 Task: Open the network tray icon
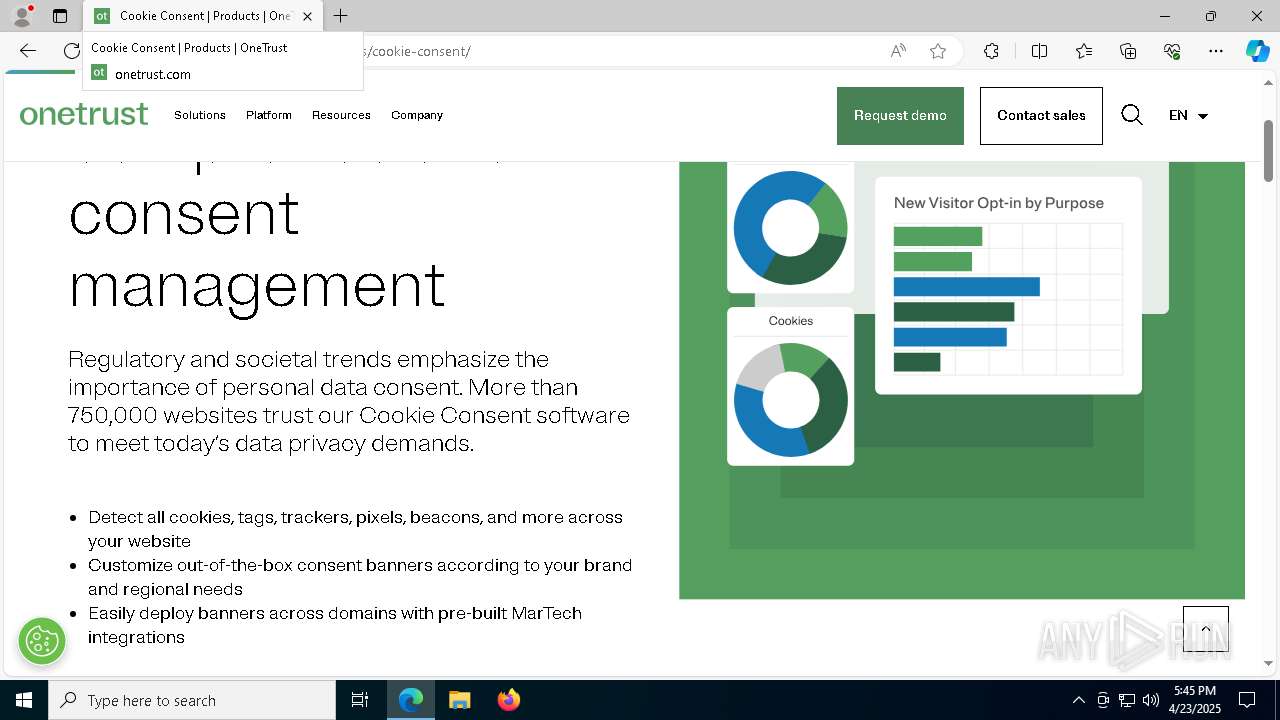coord(1127,700)
